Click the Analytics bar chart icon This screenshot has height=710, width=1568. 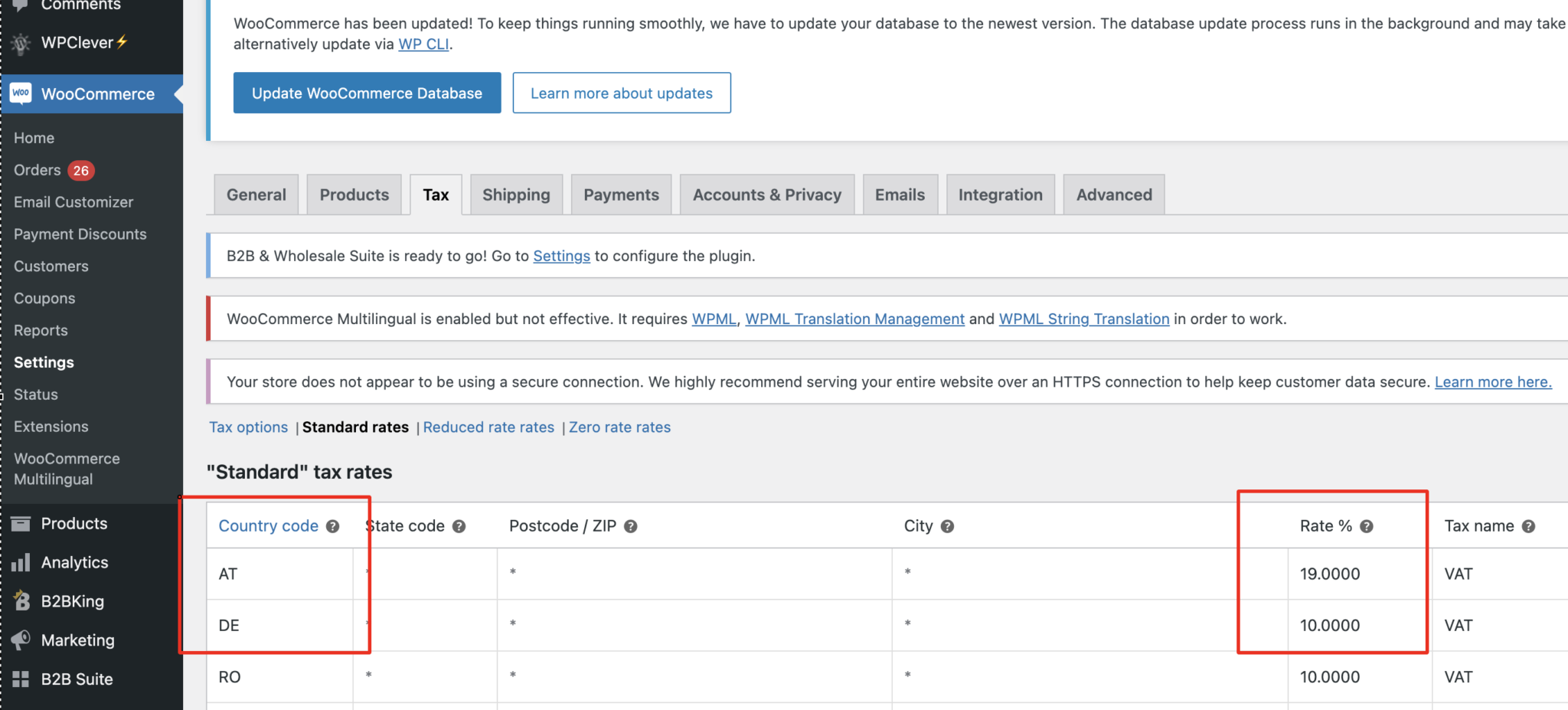pos(21,563)
